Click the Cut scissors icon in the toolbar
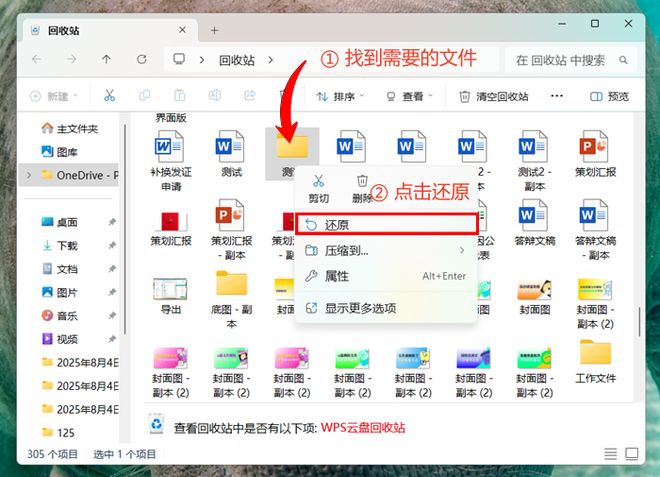 109,96
